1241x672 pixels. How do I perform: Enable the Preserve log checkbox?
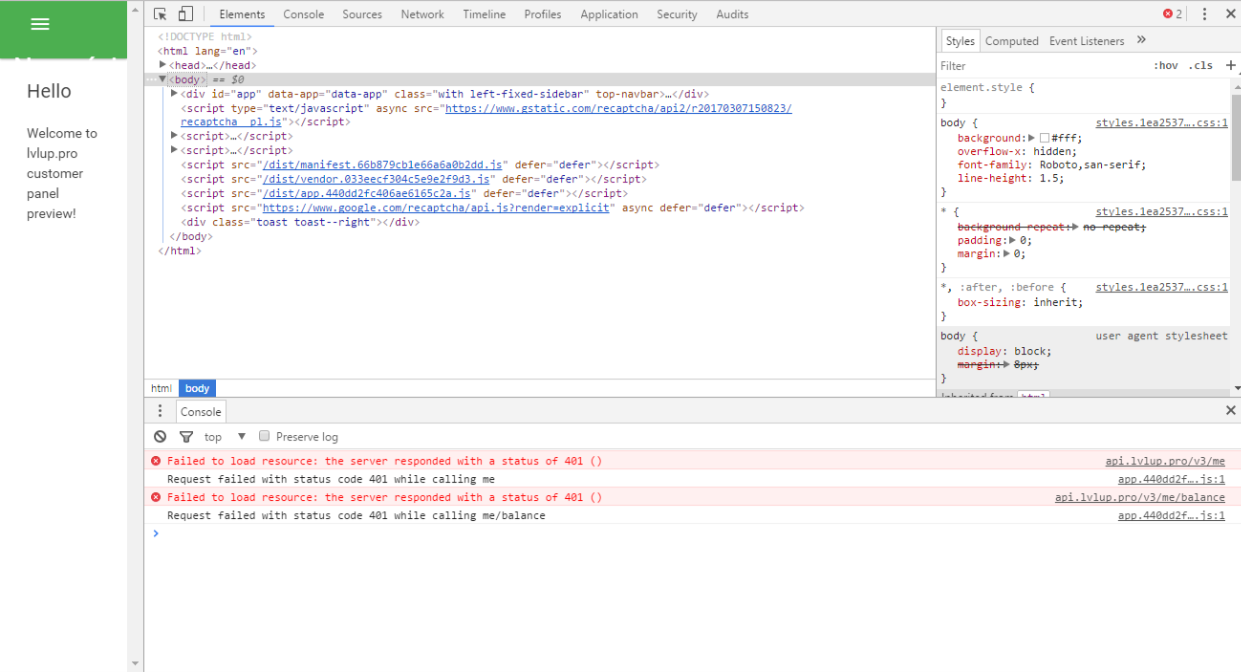tap(265, 436)
